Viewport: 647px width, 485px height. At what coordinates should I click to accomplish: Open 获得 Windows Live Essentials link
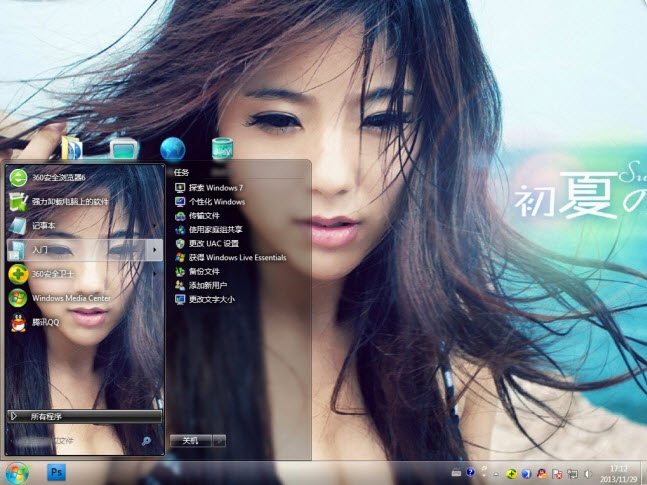click(x=231, y=258)
